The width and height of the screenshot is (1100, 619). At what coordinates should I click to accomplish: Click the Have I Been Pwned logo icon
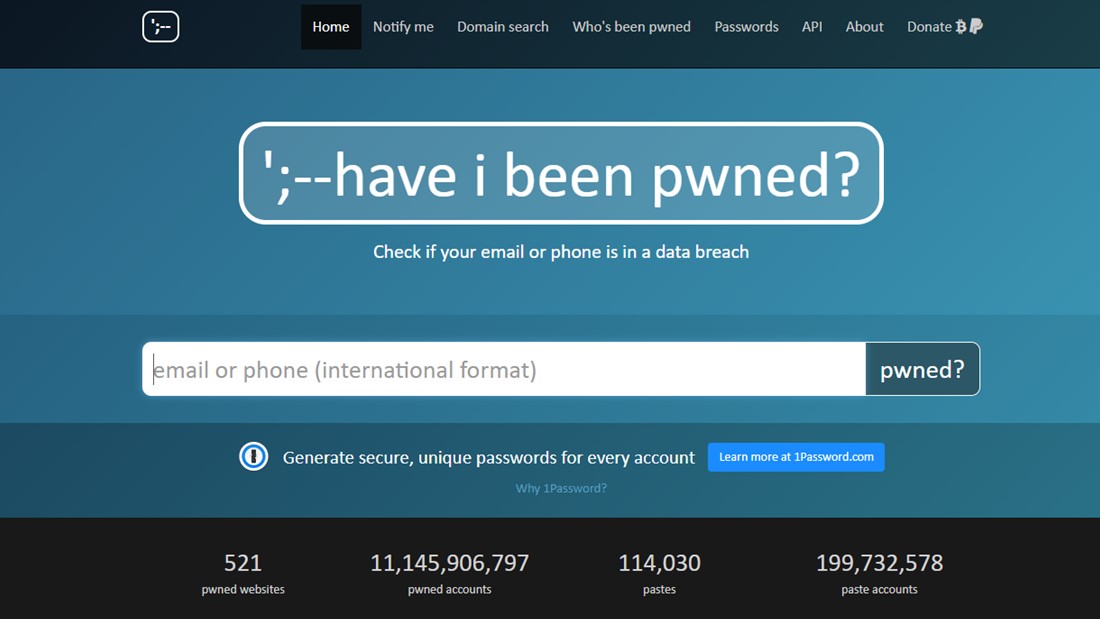pos(161,27)
